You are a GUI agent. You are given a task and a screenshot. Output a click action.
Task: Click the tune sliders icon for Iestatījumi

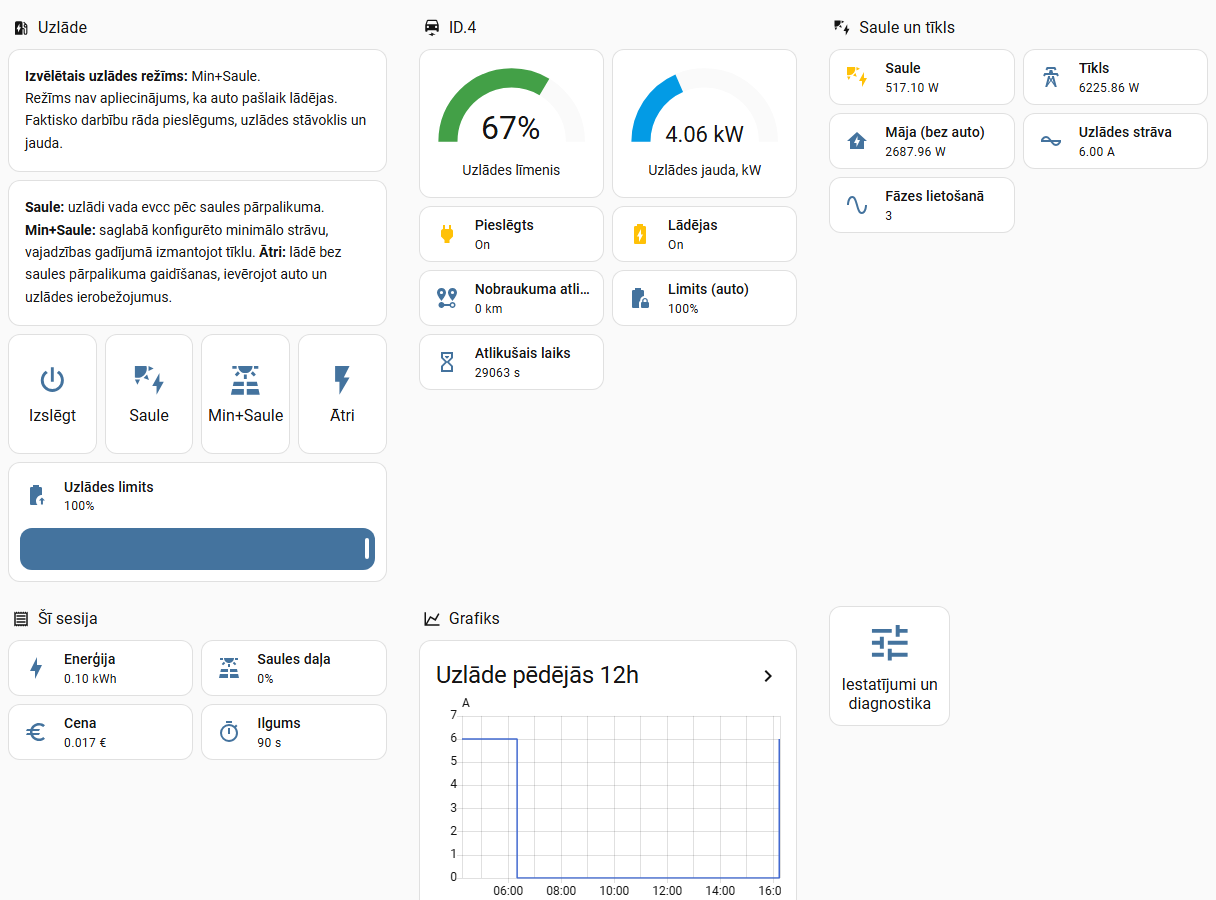889,643
